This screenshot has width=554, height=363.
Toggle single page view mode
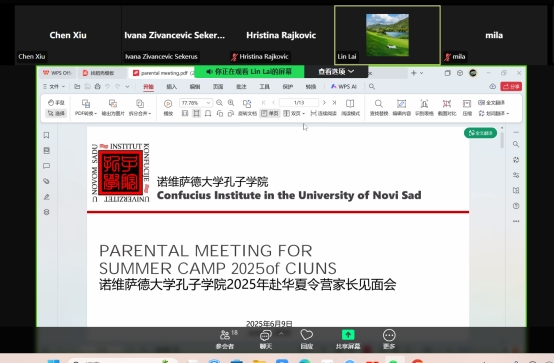(270, 113)
